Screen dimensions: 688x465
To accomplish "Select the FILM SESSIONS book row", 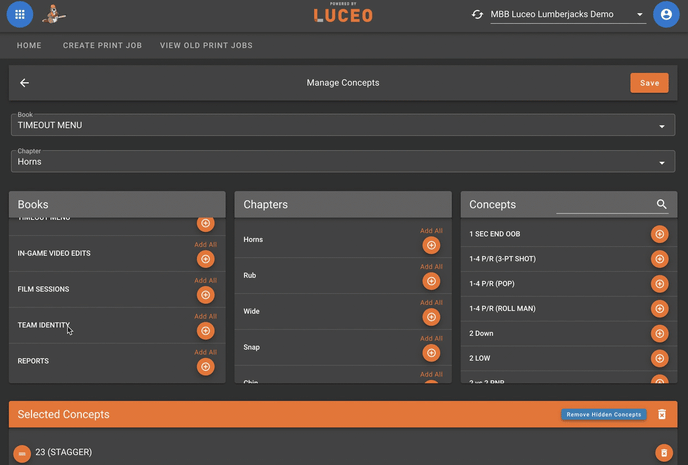I will [117, 289].
